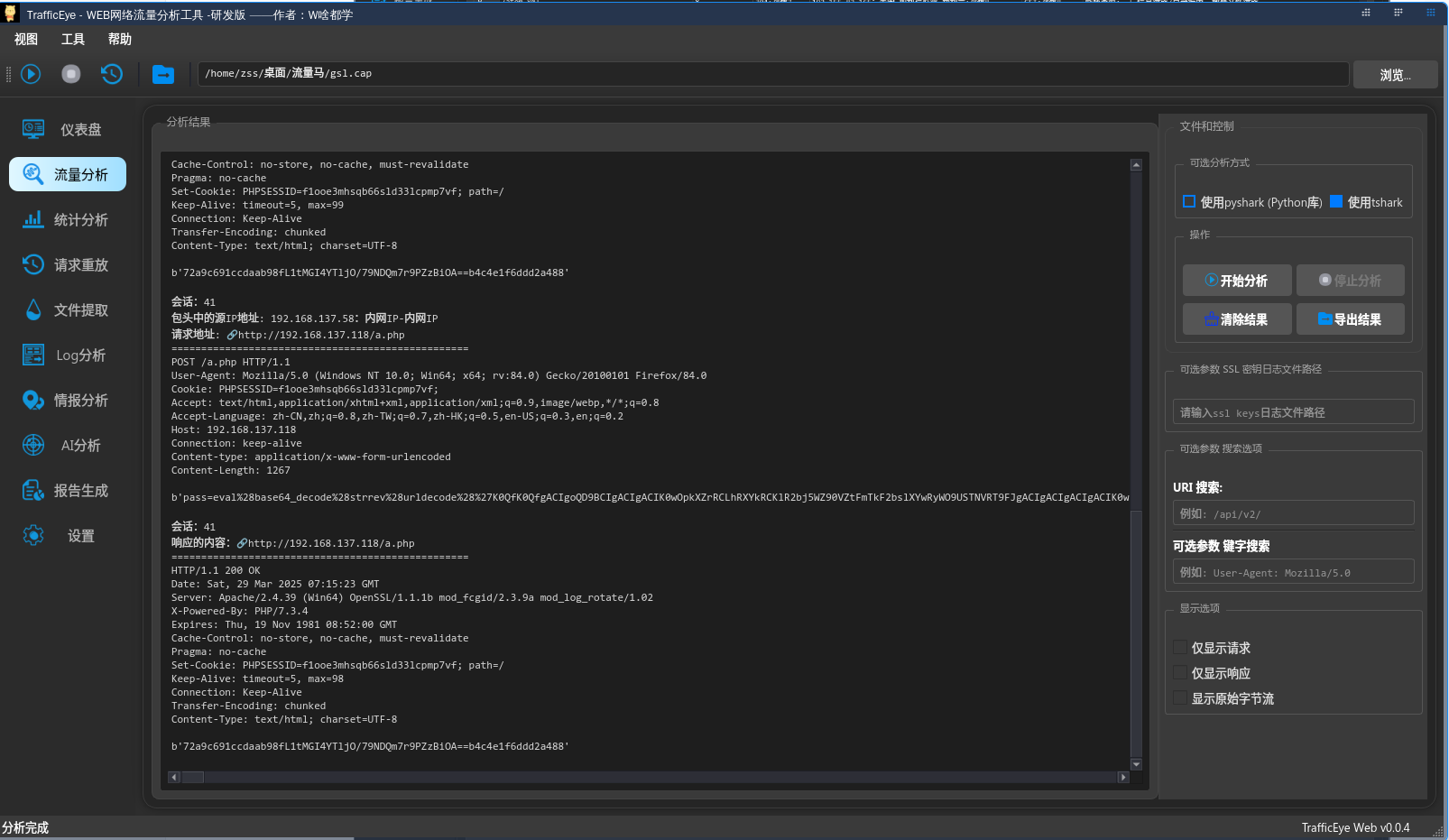Switch to 文件提取 (file extraction)
Viewport: 1449px width, 840px height.
[67, 309]
